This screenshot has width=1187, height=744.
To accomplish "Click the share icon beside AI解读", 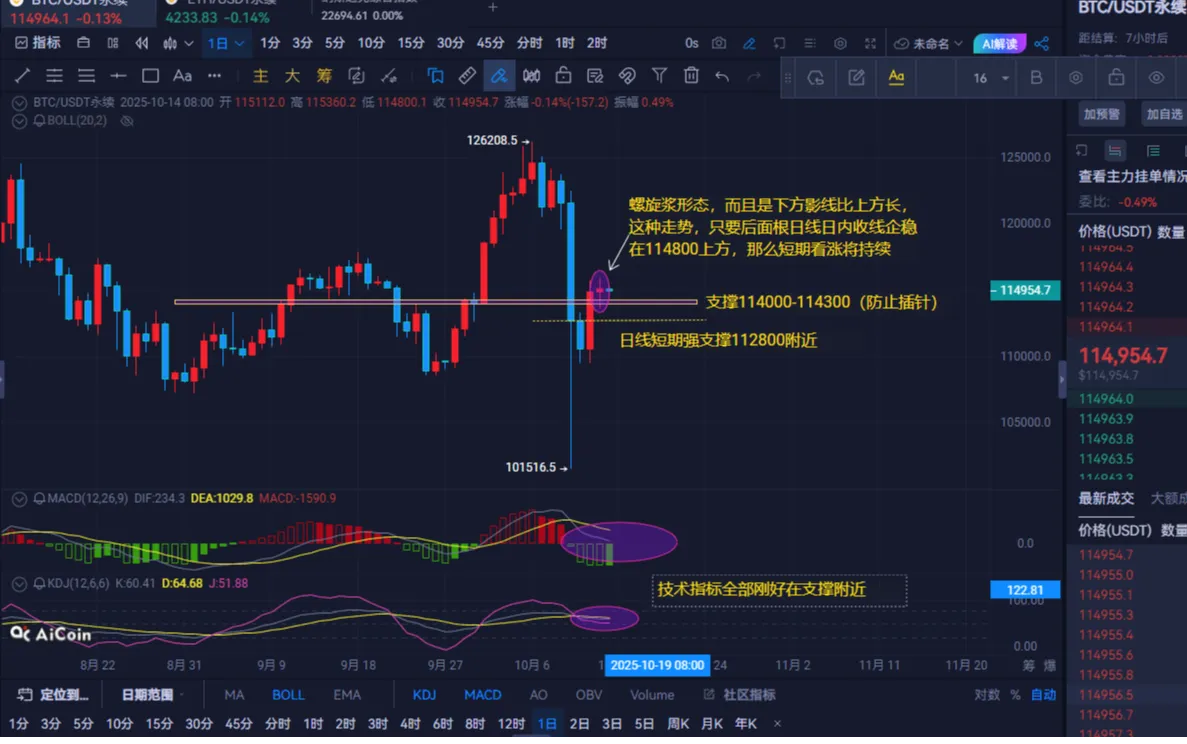I will (x=1042, y=44).
